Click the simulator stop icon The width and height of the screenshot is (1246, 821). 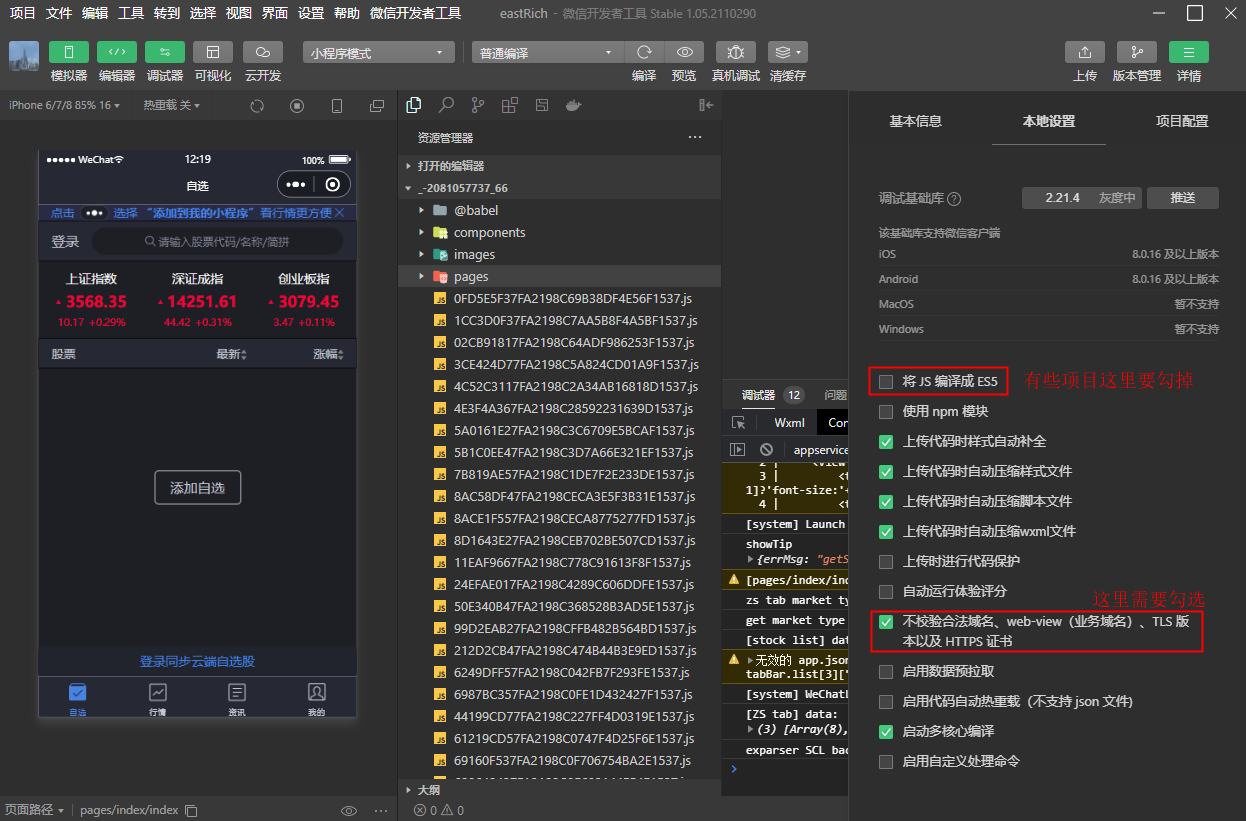click(297, 106)
